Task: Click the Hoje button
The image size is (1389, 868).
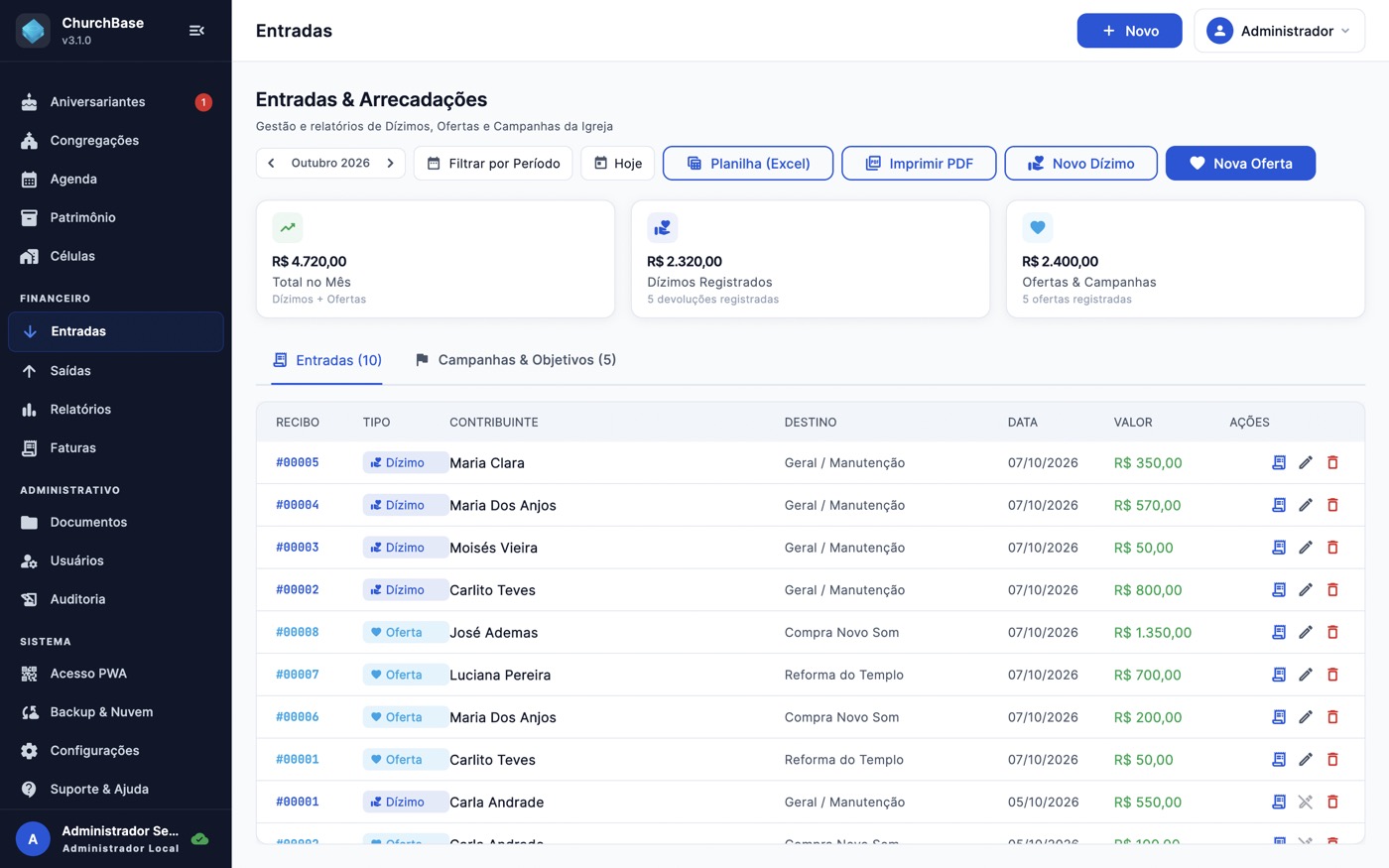Action: tap(617, 164)
